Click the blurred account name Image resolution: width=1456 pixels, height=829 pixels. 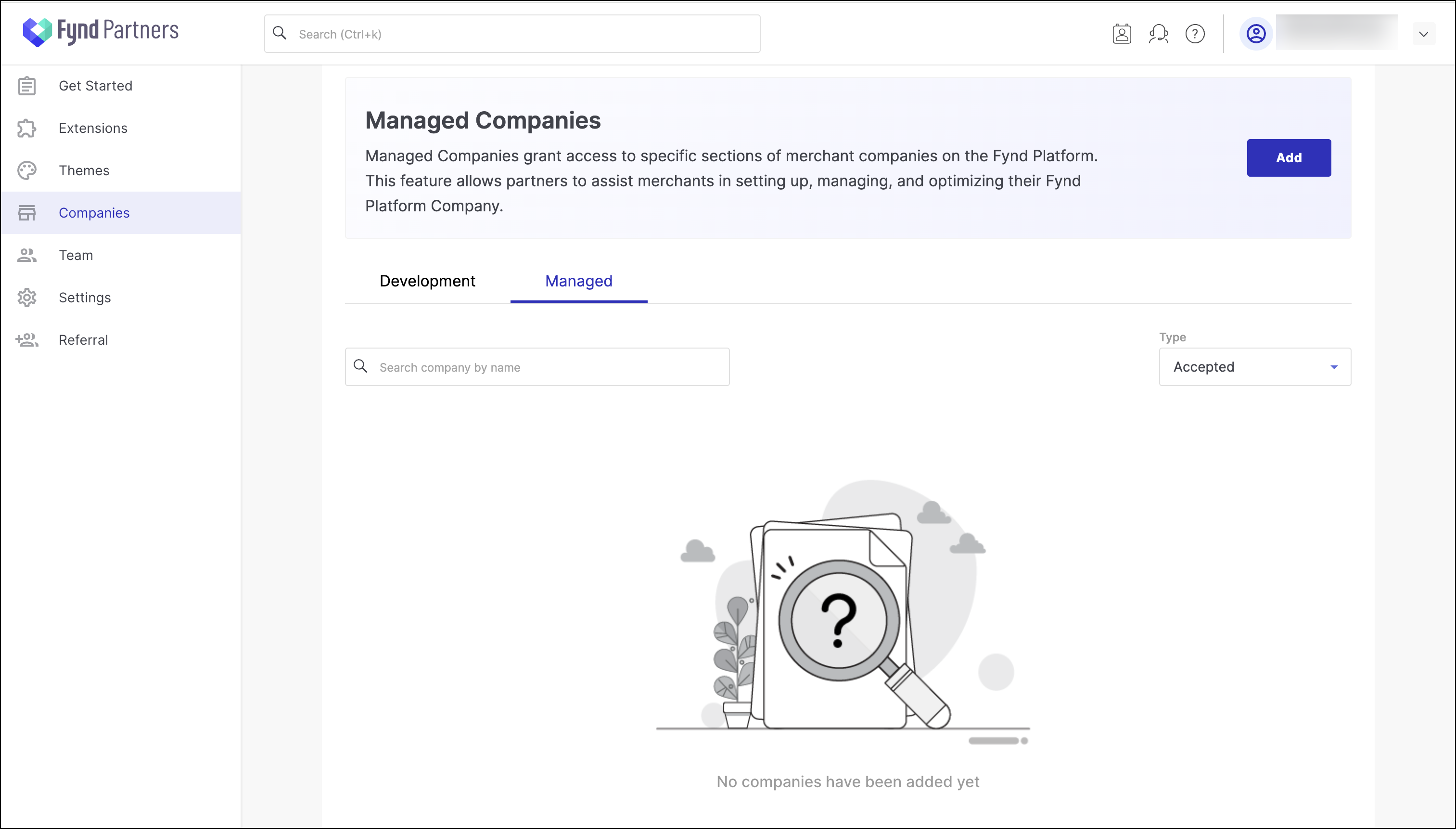[x=1337, y=33]
